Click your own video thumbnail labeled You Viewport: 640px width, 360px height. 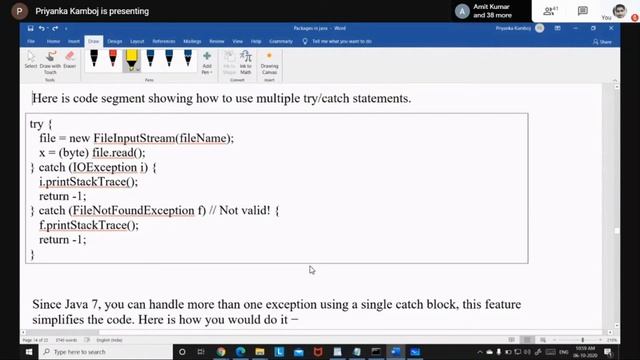619,11
